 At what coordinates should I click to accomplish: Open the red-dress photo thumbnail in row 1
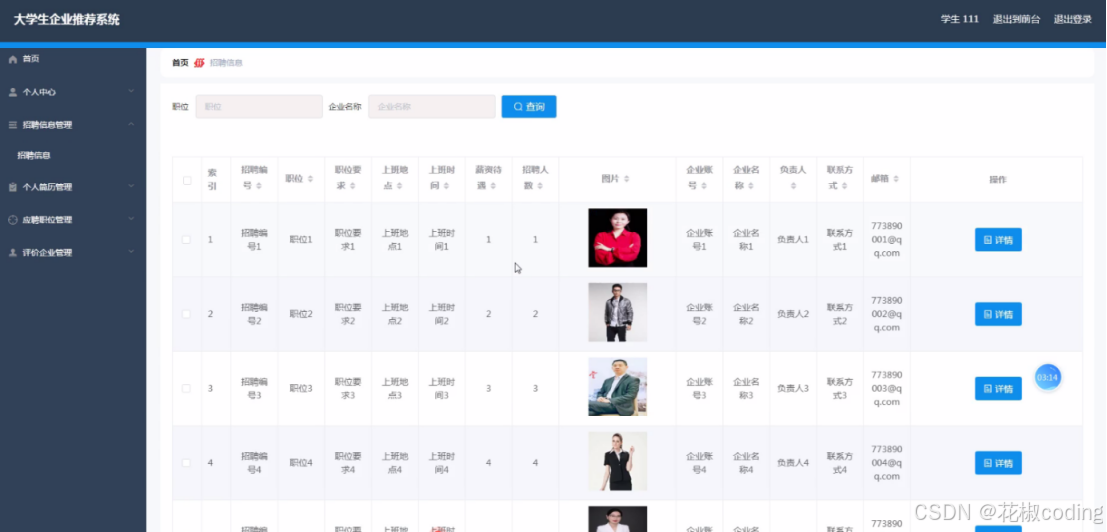[x=618, y=238]
